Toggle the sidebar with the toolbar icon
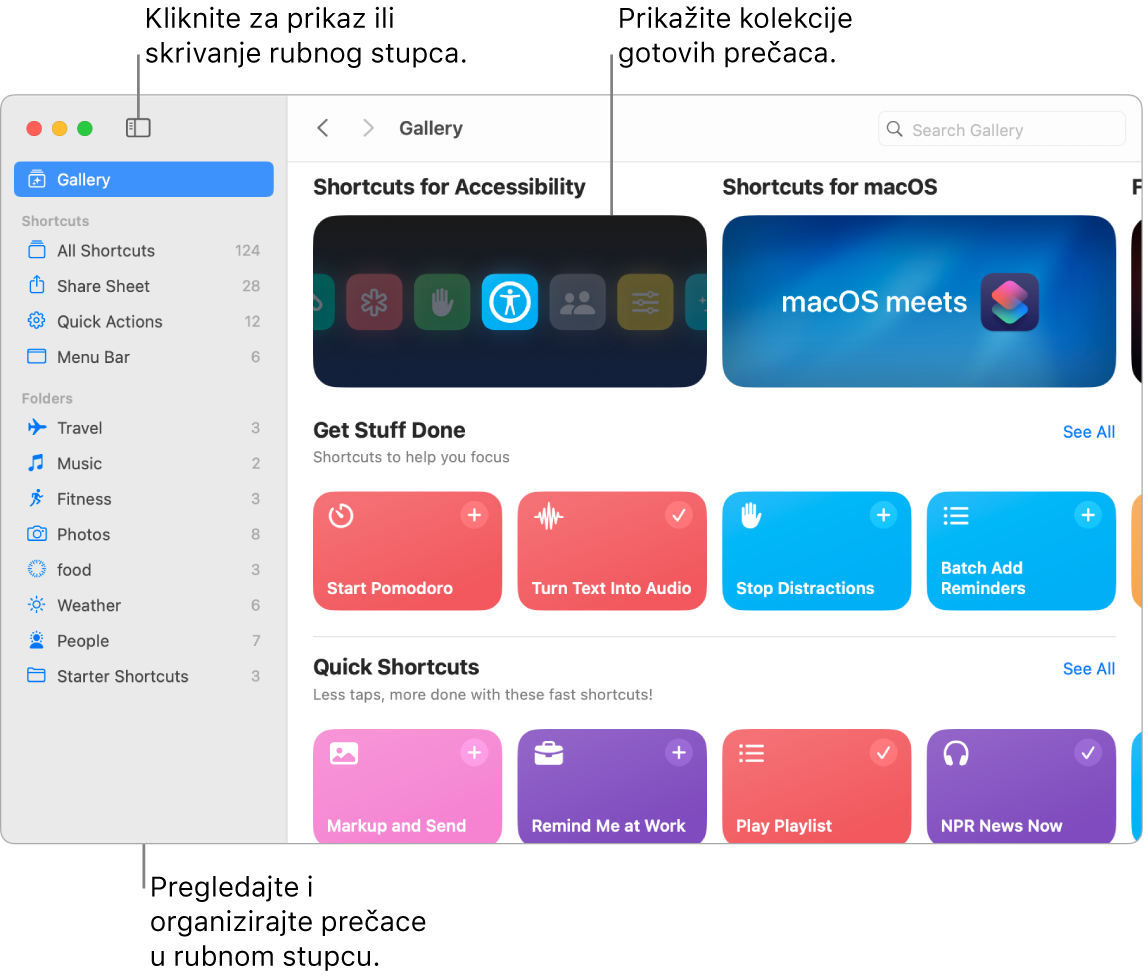Viewport: 1144px width, 979px height. tap(138, 128)
